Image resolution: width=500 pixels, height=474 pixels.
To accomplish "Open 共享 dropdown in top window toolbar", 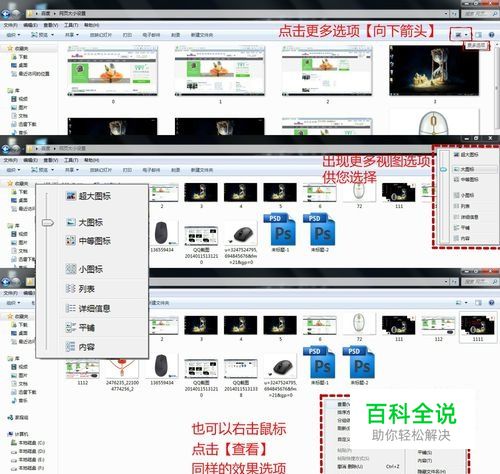I will 72,35.
